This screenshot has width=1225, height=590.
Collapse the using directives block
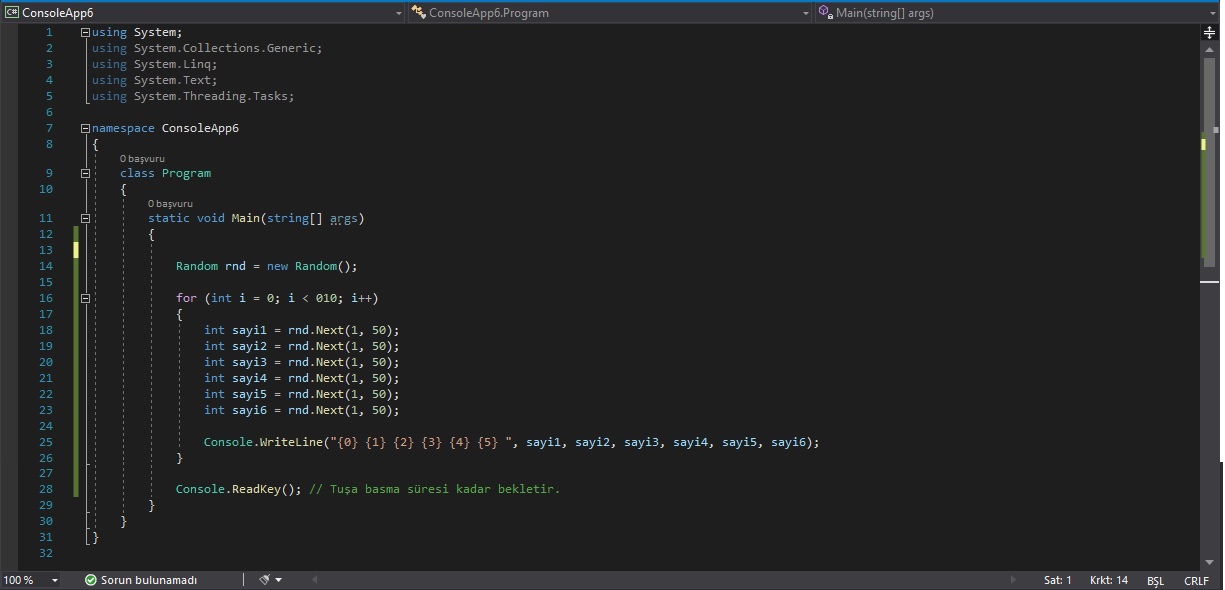(x=85, y=32)
